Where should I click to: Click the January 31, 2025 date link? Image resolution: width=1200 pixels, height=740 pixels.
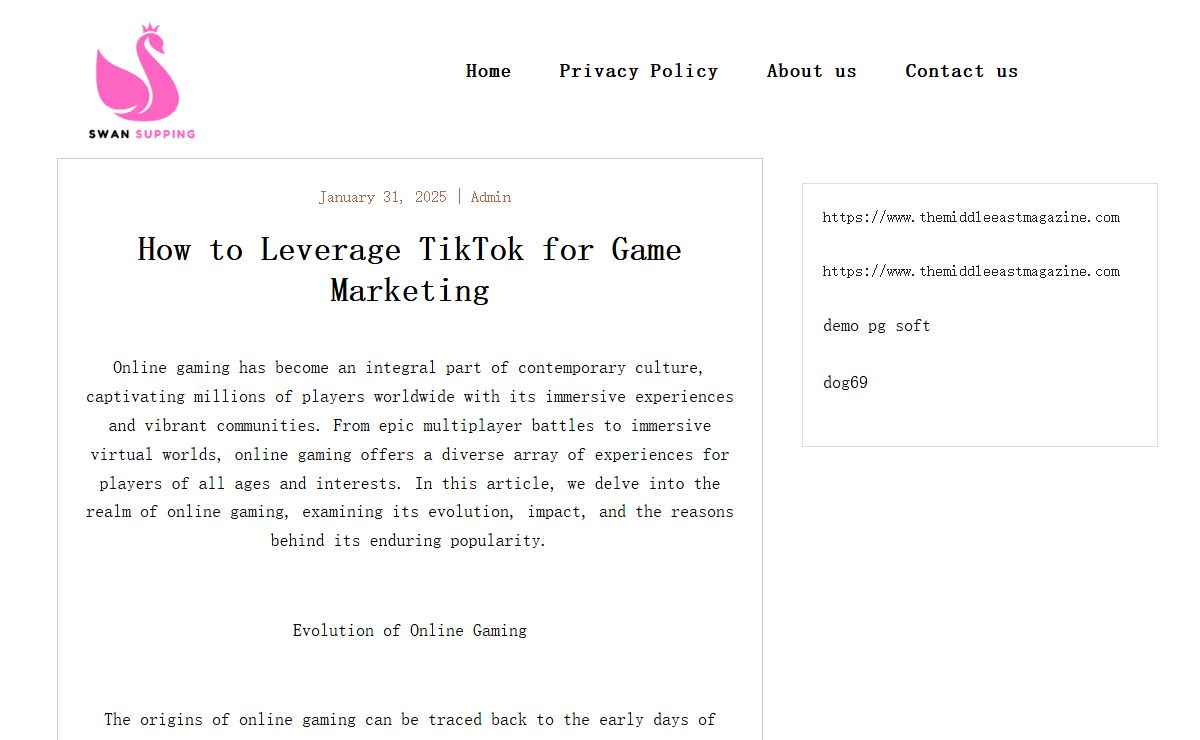[x=383, y=197]
